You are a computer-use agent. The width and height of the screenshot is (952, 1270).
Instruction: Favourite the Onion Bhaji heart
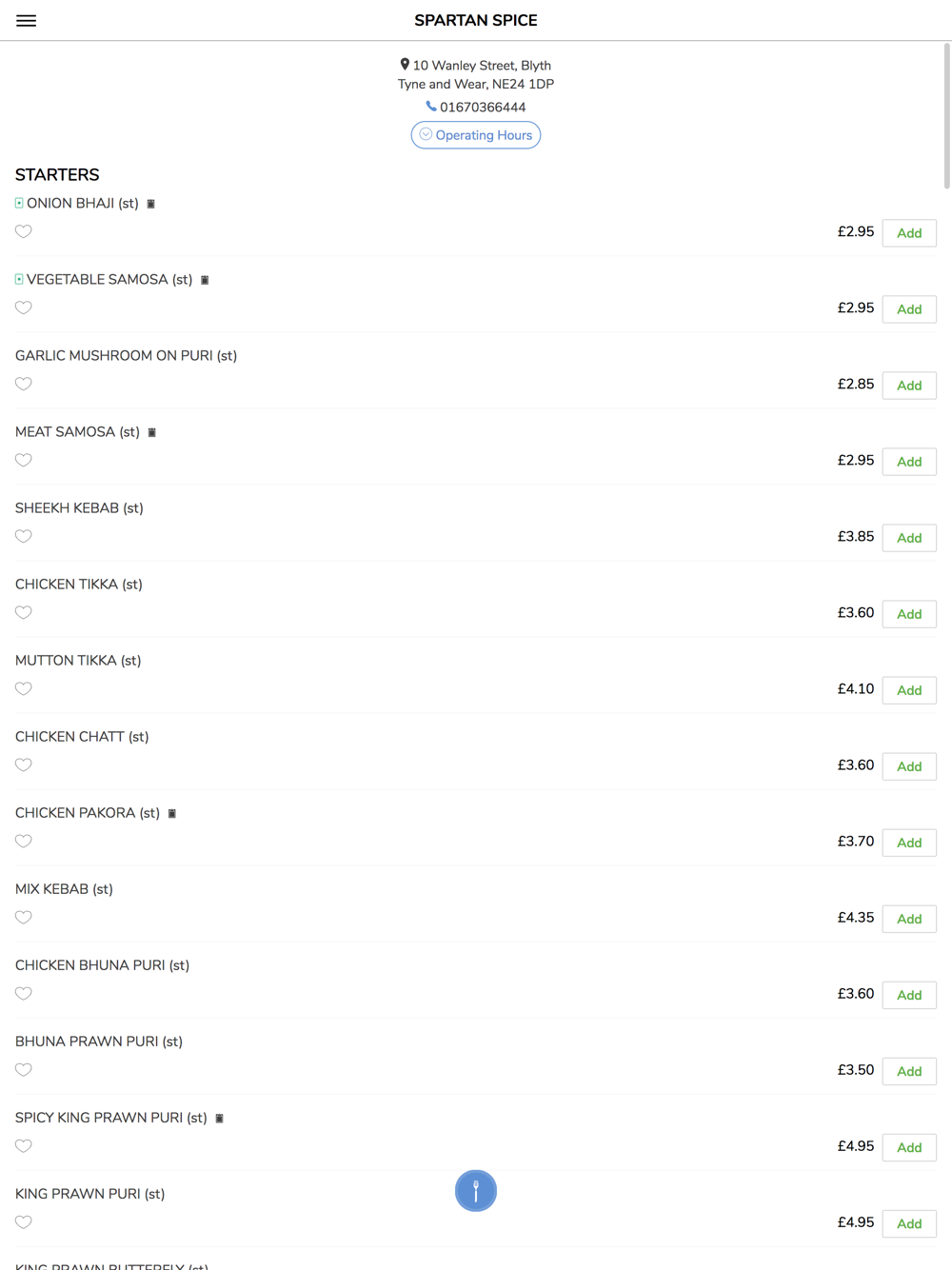click(x=24, y=231)
